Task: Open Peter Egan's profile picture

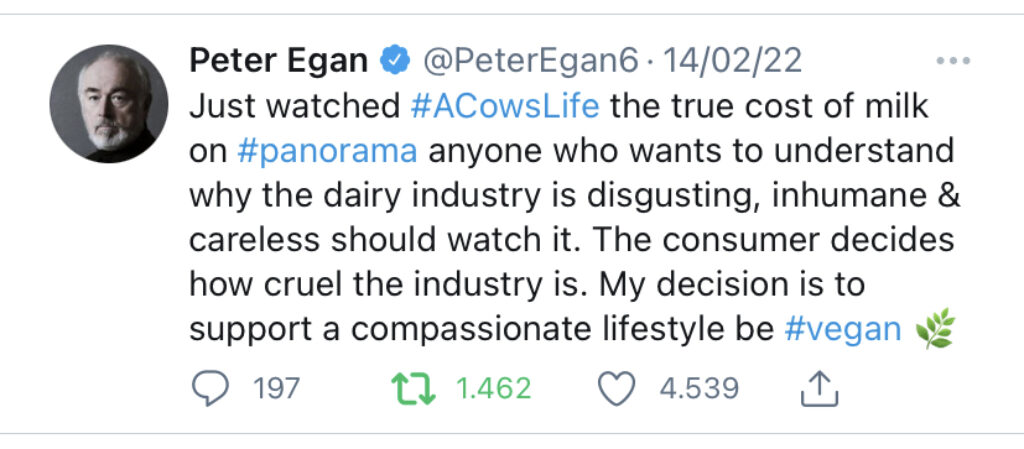Action: pos(108,104)
